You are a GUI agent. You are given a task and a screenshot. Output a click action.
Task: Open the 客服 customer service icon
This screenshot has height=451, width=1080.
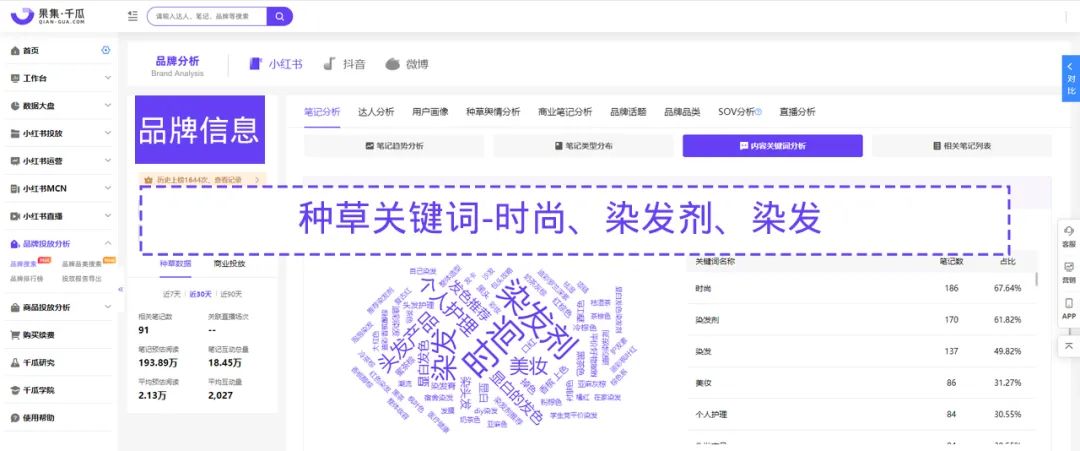[1069, 236]
